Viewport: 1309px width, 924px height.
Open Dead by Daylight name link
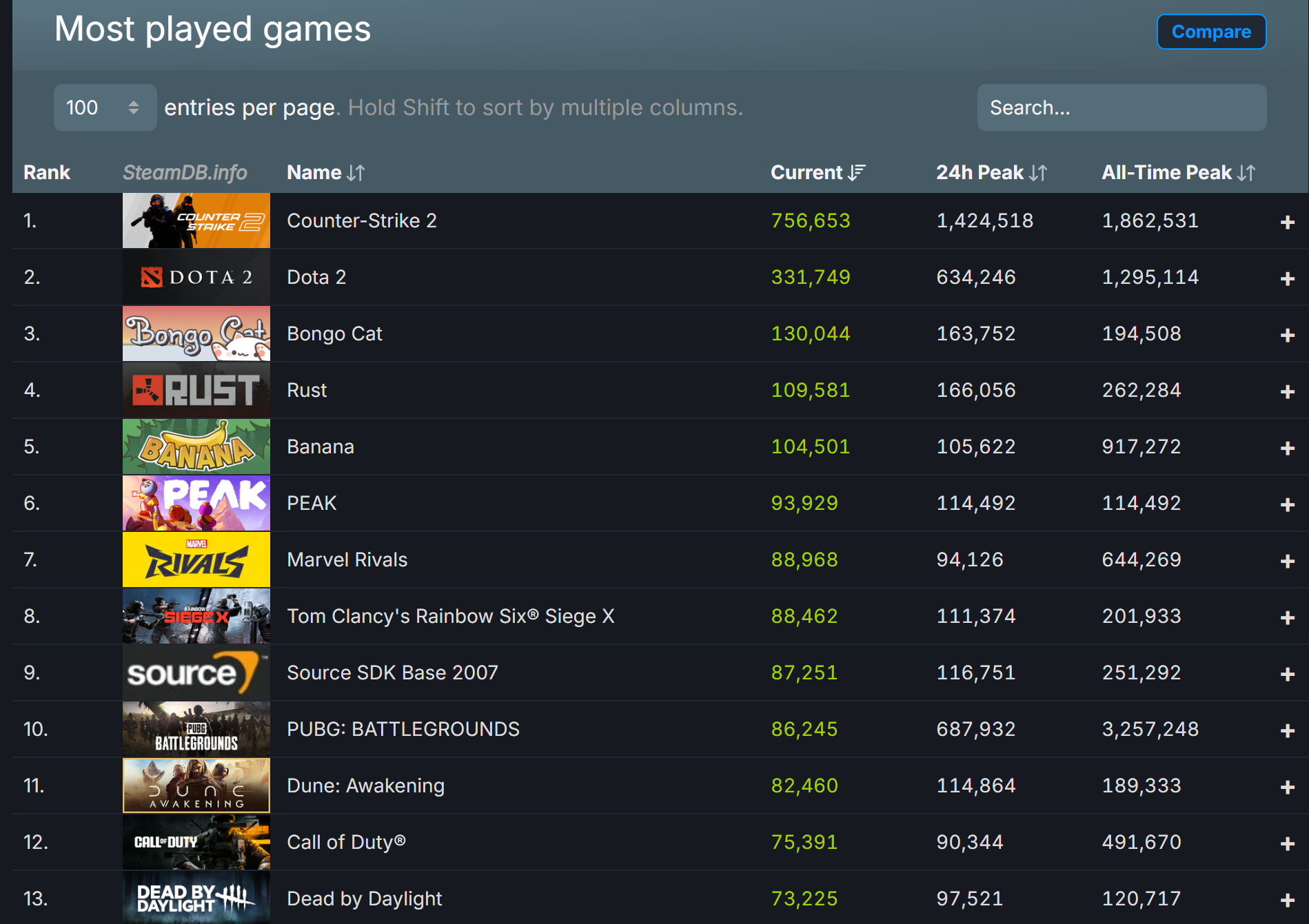[365, 899]
